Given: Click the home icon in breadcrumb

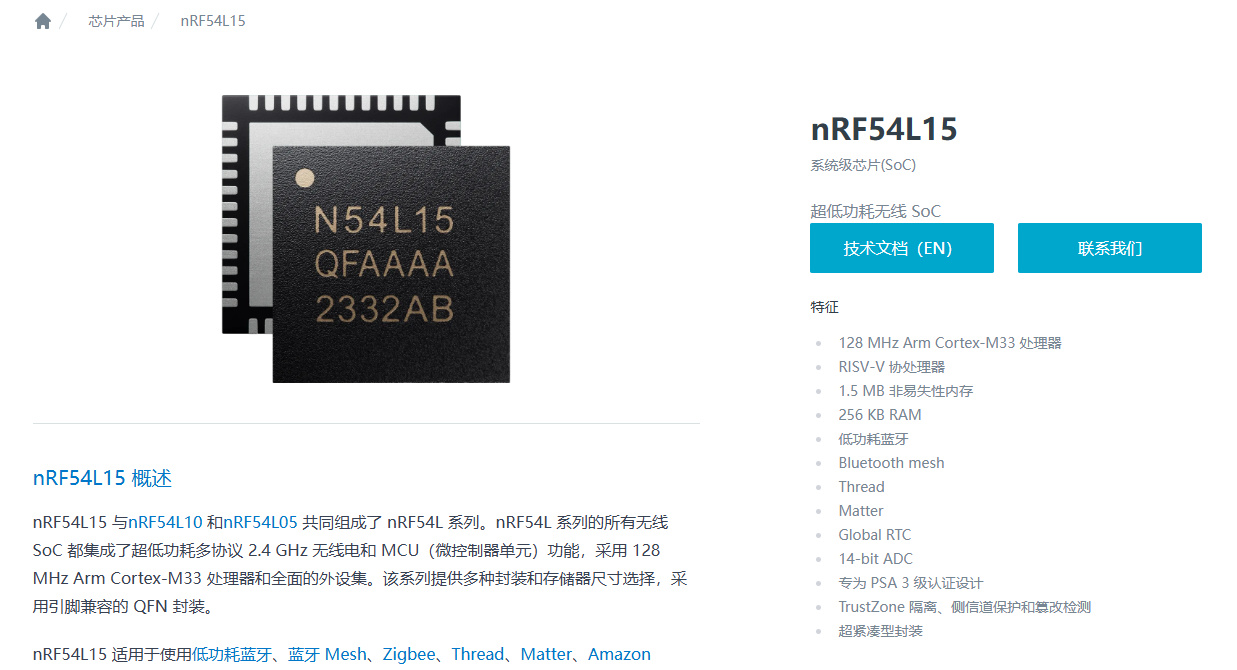Looking at the screenshot, I should pos(43,21).
